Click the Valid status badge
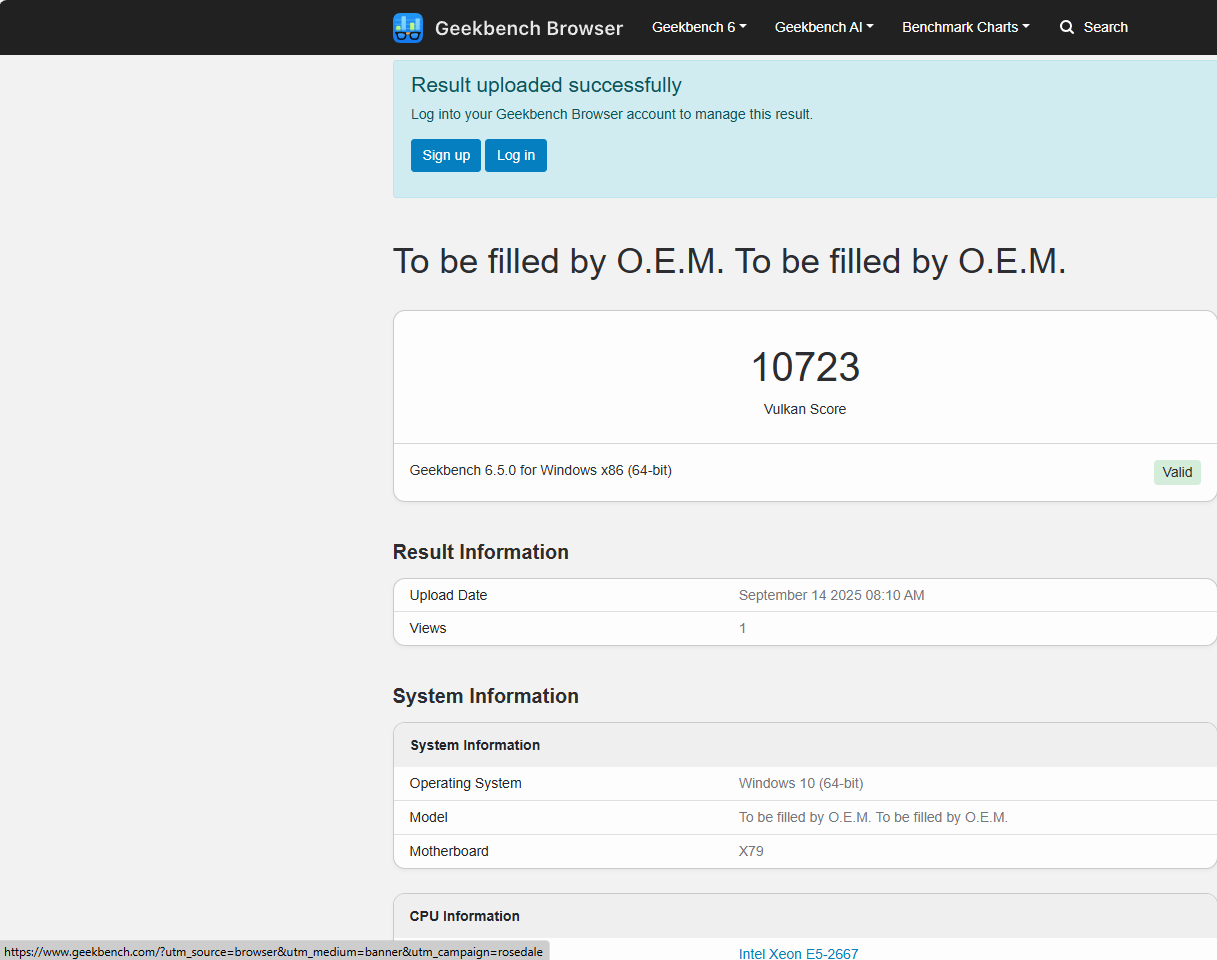This screenshot has height=960, width=1217. [x=1177, y=472]
